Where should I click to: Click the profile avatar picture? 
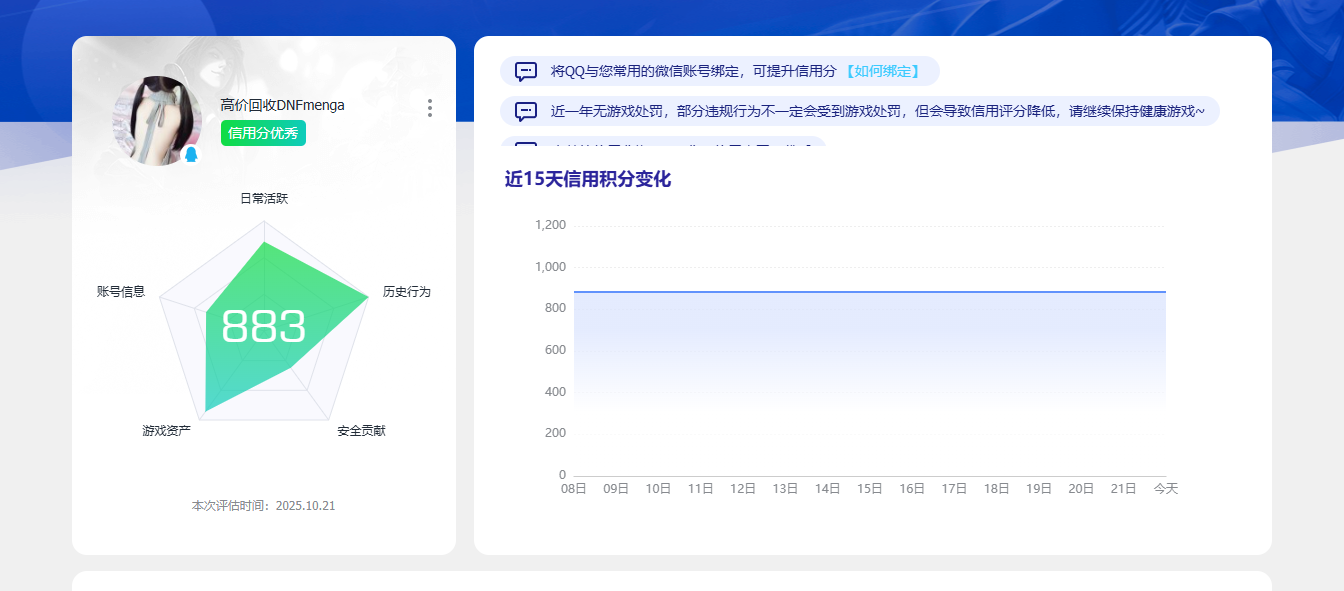[x=157, y=120]
